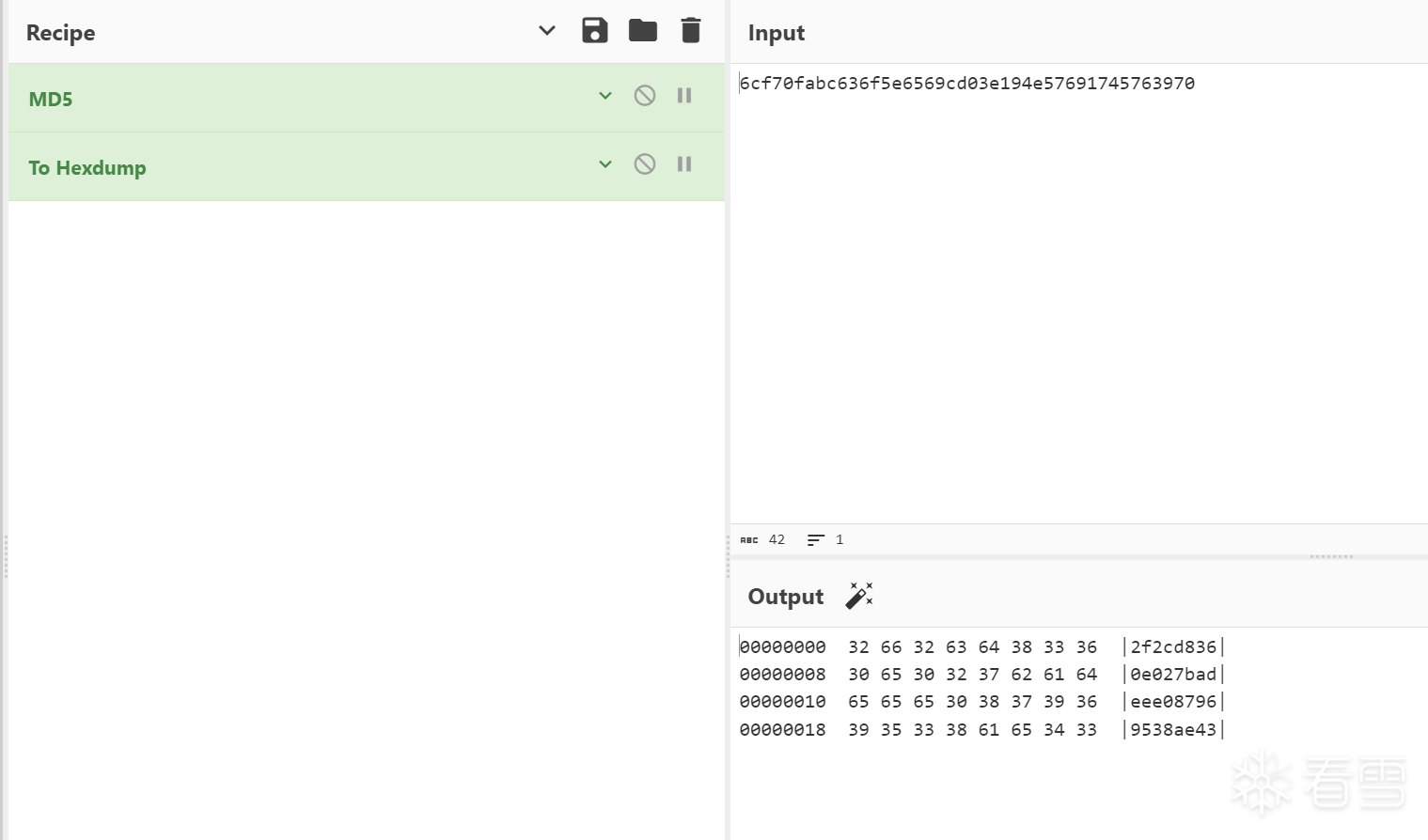Screen dimensions: 1428x840
Task: Click the Input pane header
Action: tap(777, 33)
